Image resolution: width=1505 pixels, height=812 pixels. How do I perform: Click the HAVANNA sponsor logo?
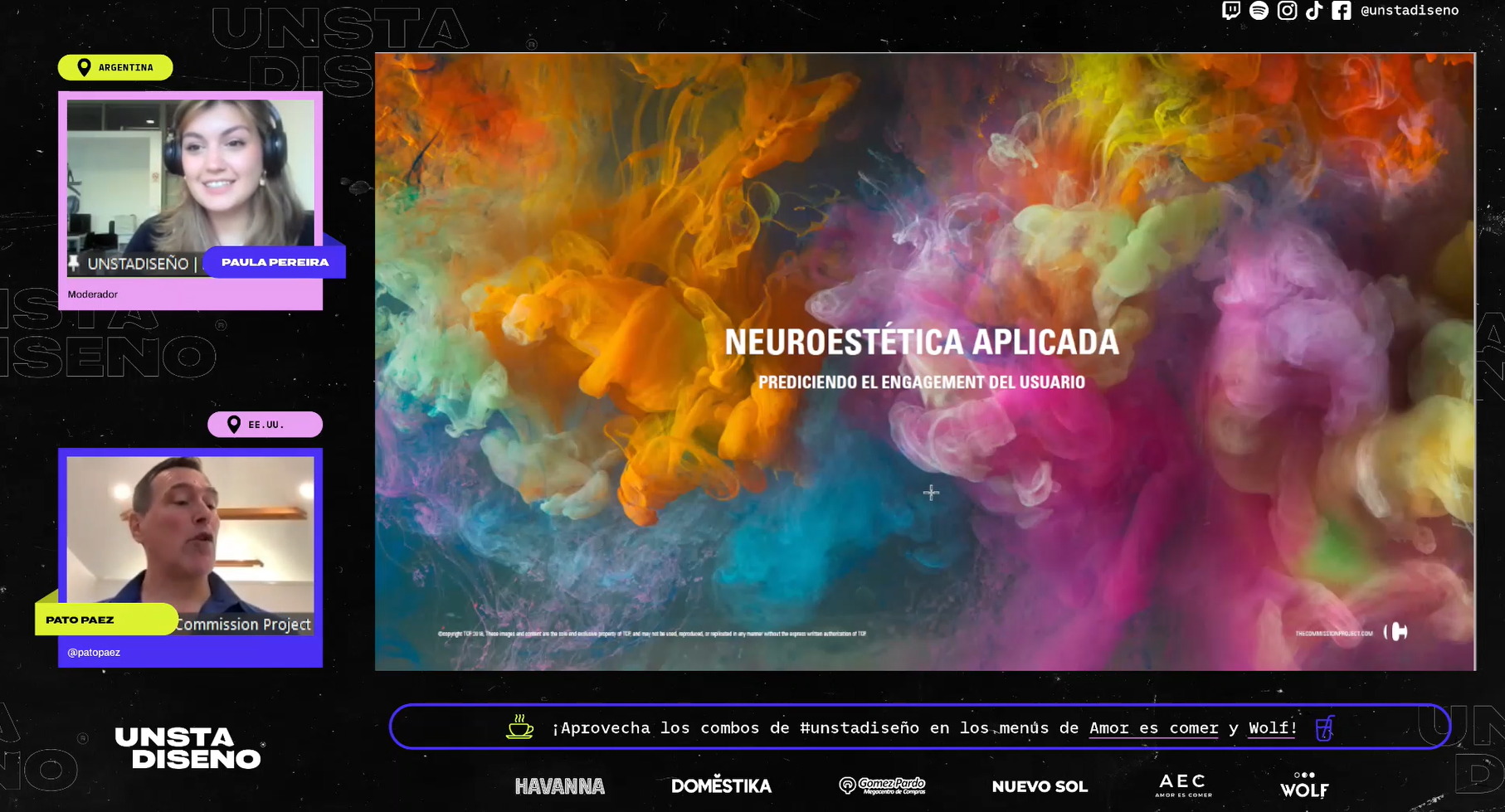(560, 786)
